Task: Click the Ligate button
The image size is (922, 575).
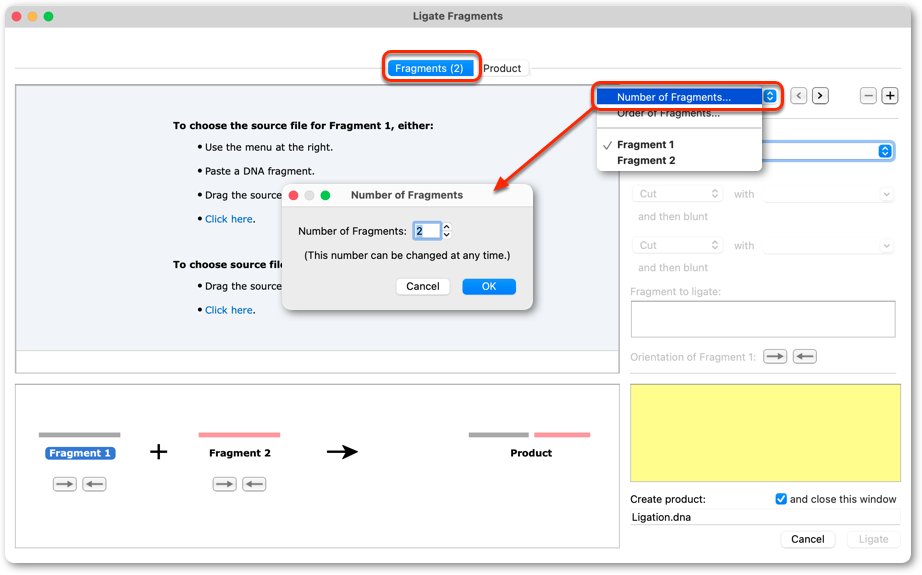Action: point(873,539)
